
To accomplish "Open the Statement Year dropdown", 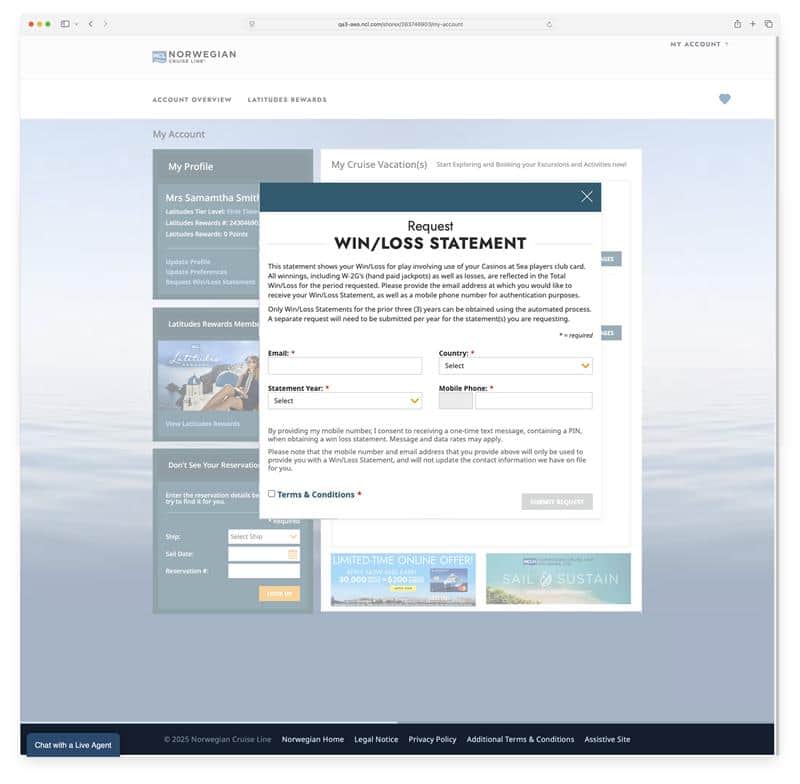I will coord(345,401).
